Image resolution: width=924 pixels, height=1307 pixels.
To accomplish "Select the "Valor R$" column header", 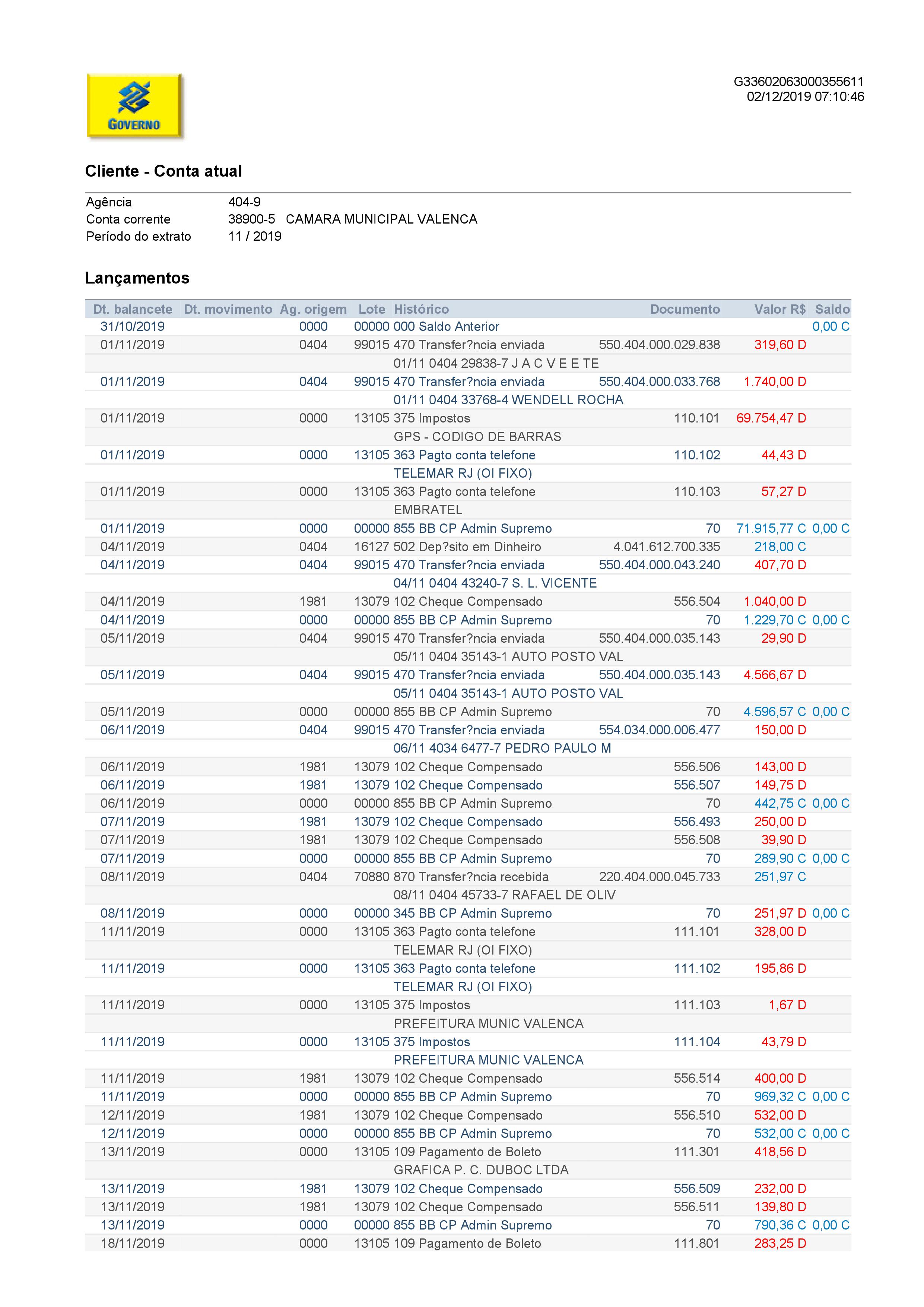I will click(779, 309).
